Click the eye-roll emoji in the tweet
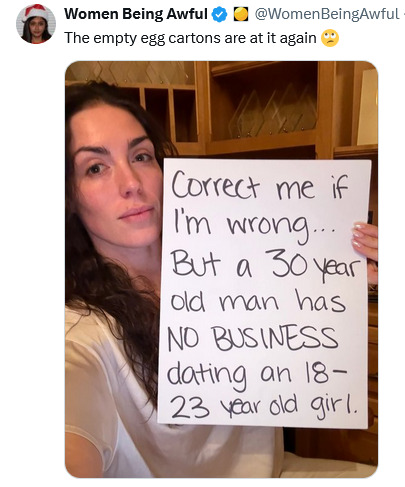Screen dimensions: 405x487 click(330, 38)
